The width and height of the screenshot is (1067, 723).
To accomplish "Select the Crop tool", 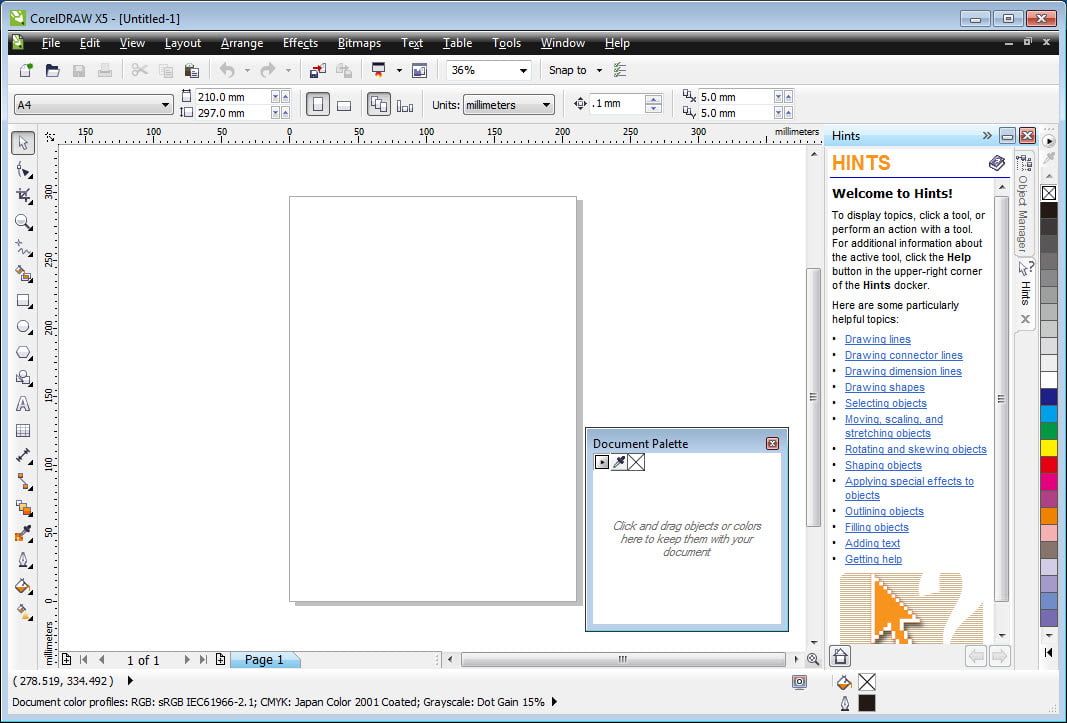I will point(23,196).
